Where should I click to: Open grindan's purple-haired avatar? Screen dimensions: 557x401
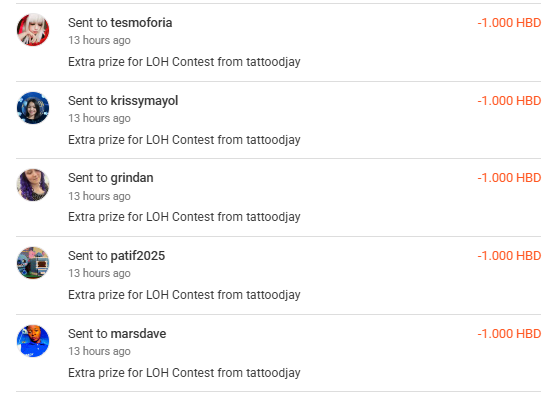point(33,185)
